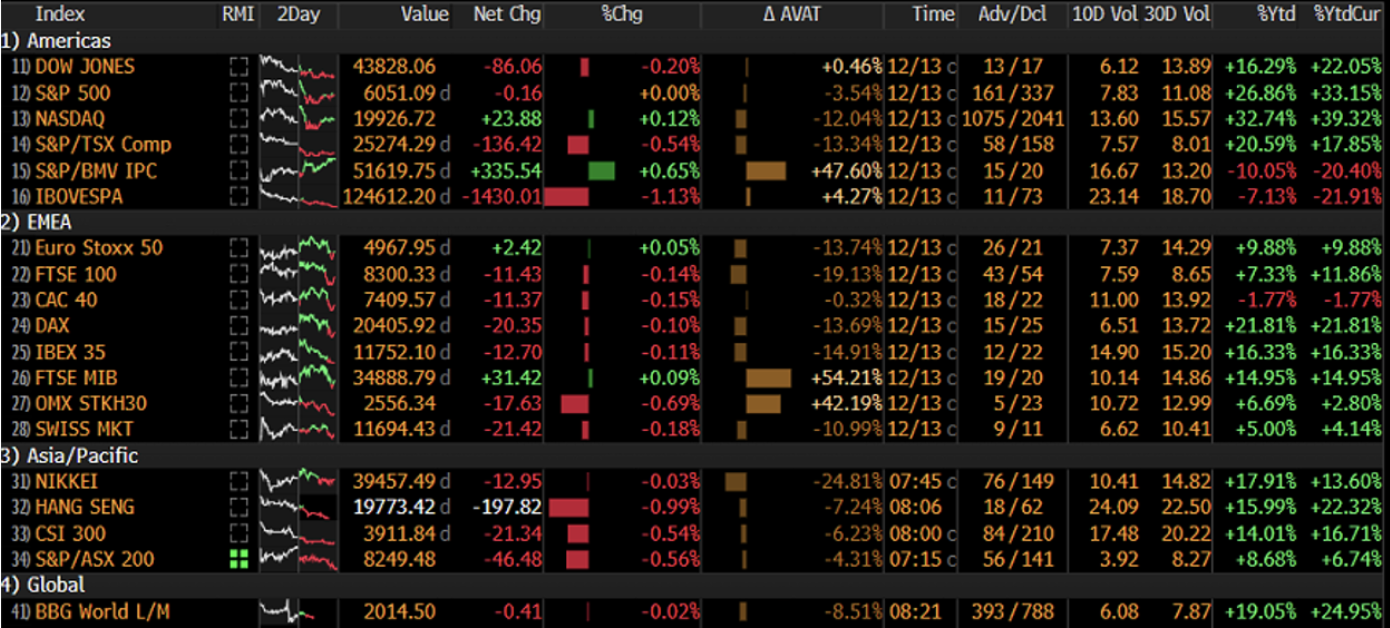Select the highlighted HANG SENG value 19773.42
The image size is (1390, 628).
(395, 507)
